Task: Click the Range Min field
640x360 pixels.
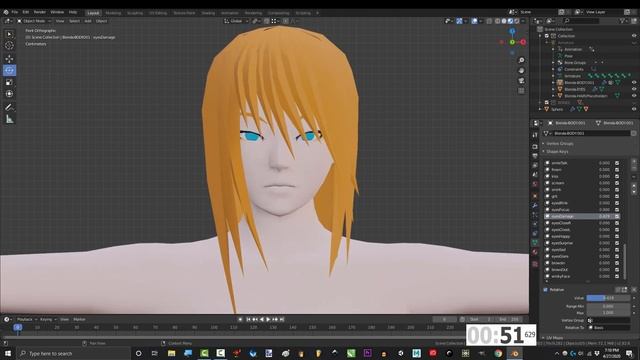Action: tap(608, 306)
